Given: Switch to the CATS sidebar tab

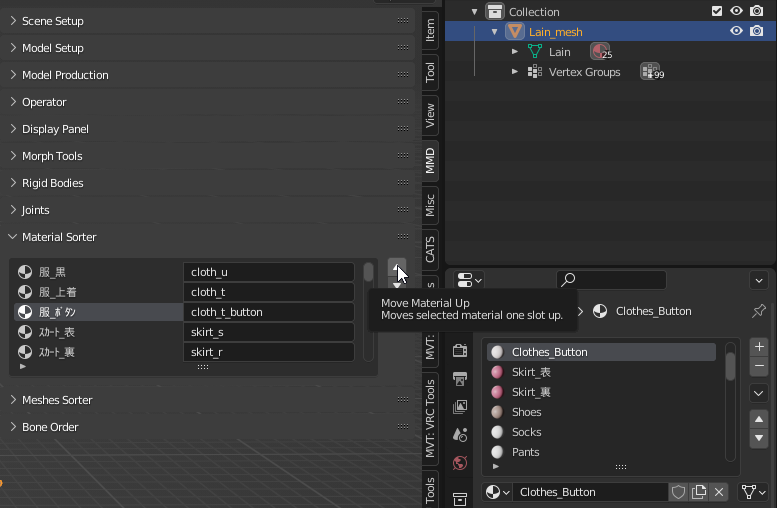Looking at the screenshot, I should pyautogui.click(x=430, y=248).
